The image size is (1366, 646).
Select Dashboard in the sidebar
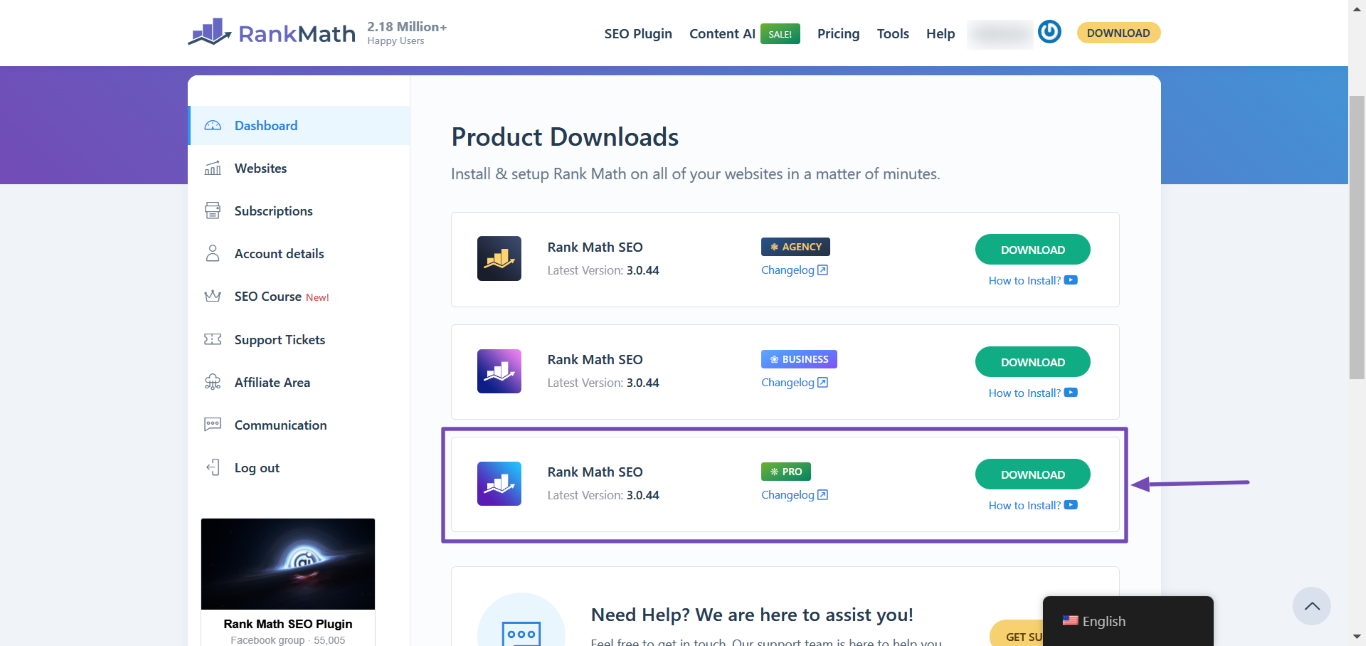tap(299, 126)
